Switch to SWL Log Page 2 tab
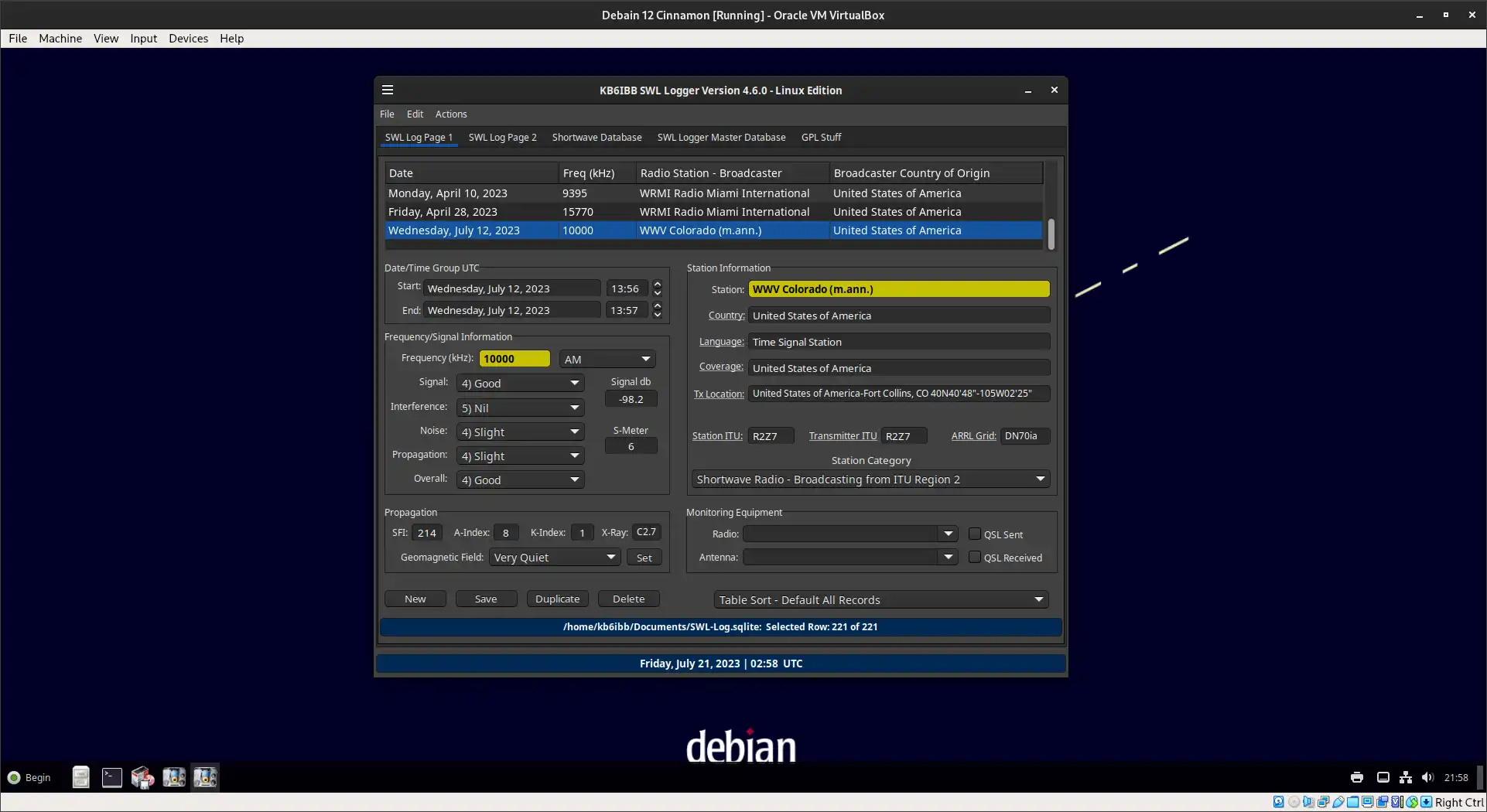1487x812 pixels. click(502, 137)
